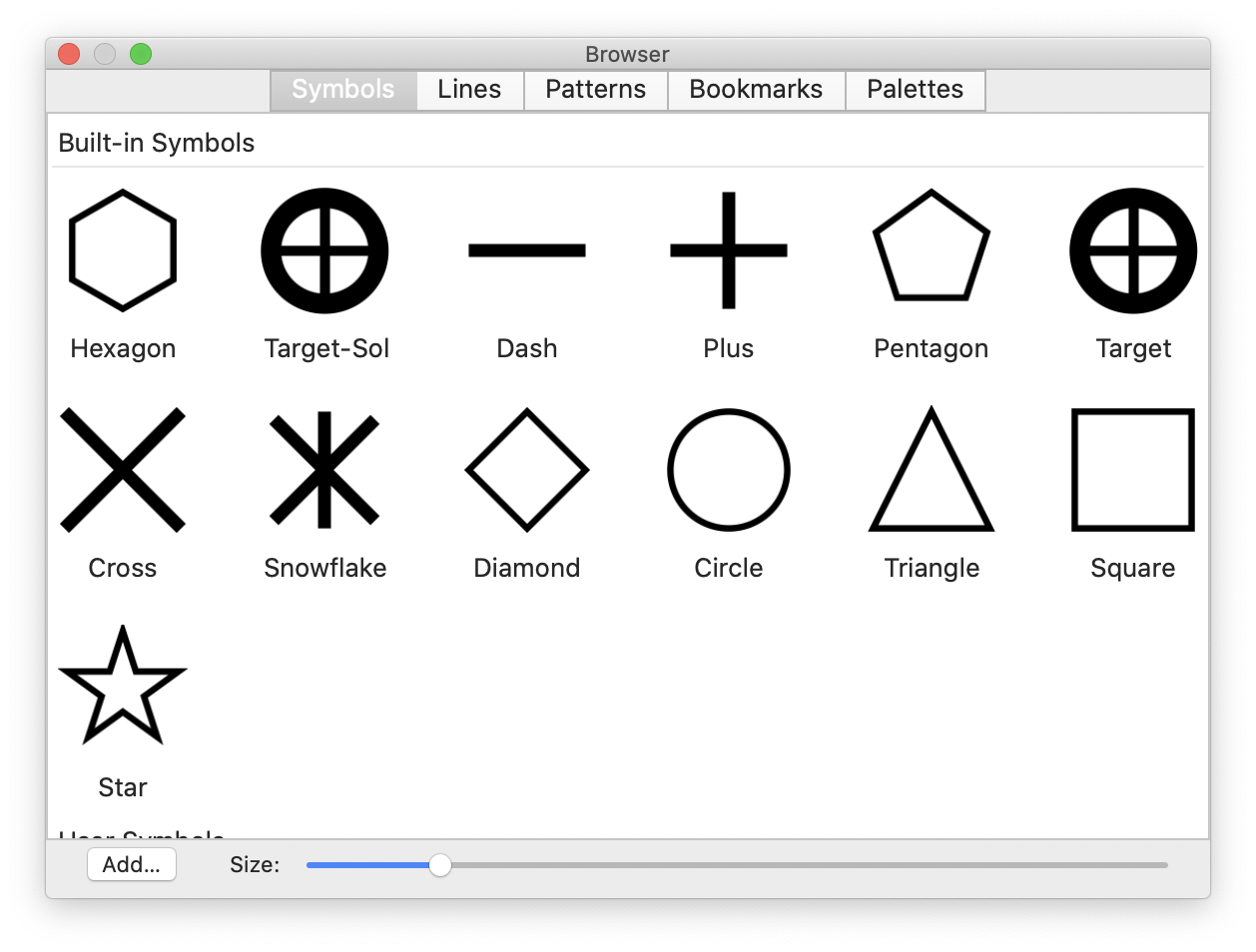Select the Hexagon symbol
1256x952 pixels.
tap(122, 250)
